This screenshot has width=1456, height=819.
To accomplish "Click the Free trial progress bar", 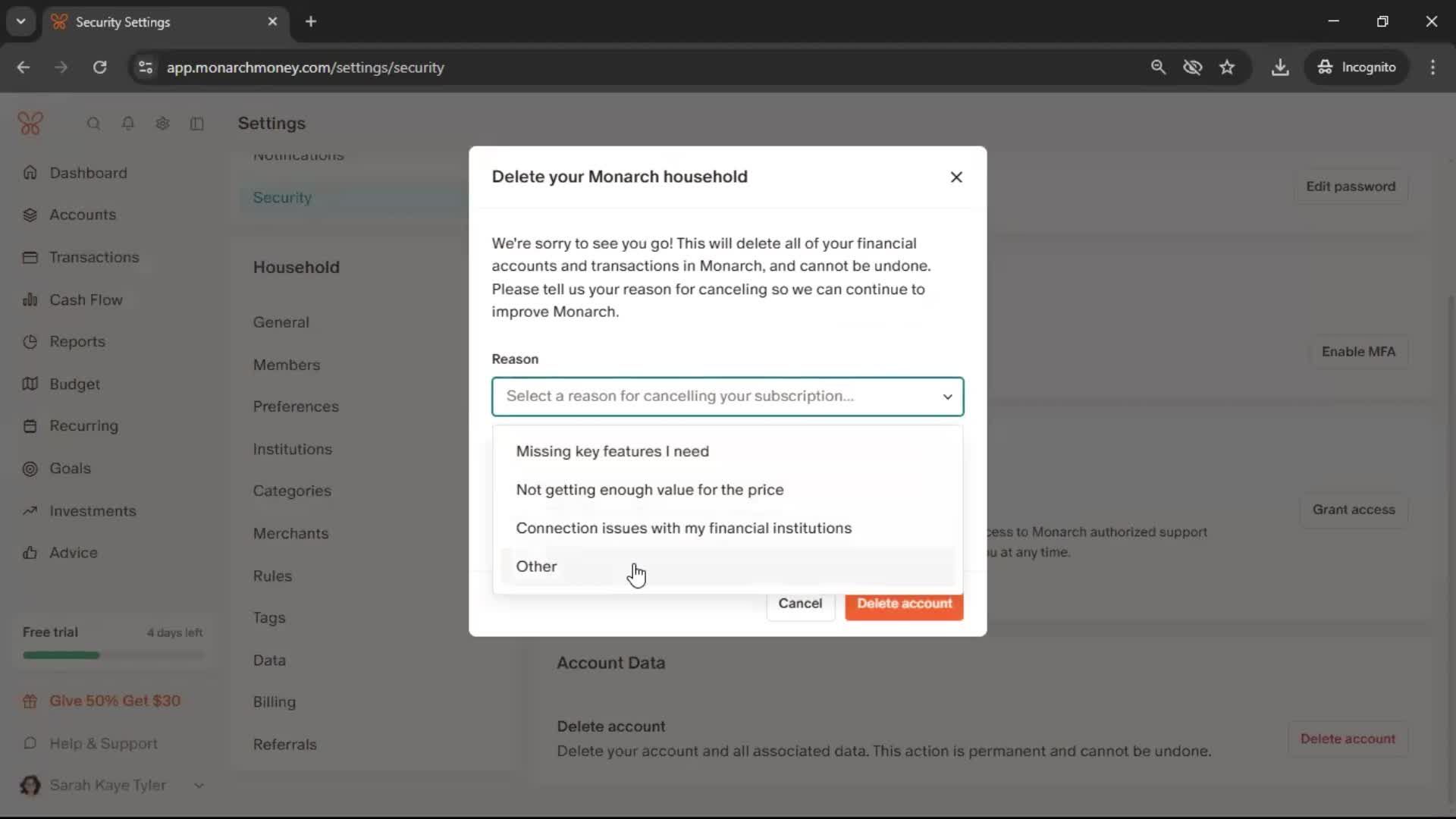I will 114,655.
